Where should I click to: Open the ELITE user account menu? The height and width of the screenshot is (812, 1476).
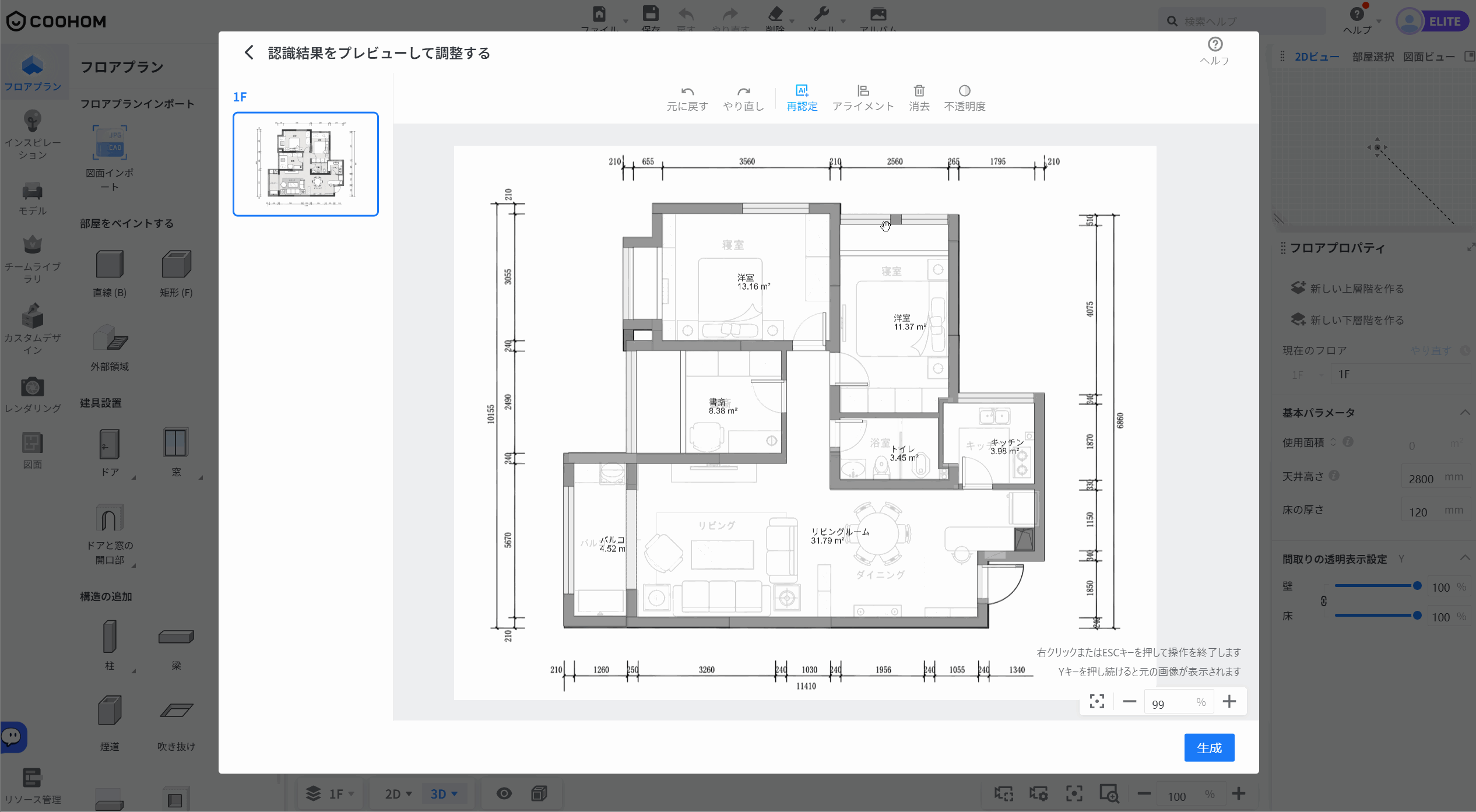(1432, 22)
